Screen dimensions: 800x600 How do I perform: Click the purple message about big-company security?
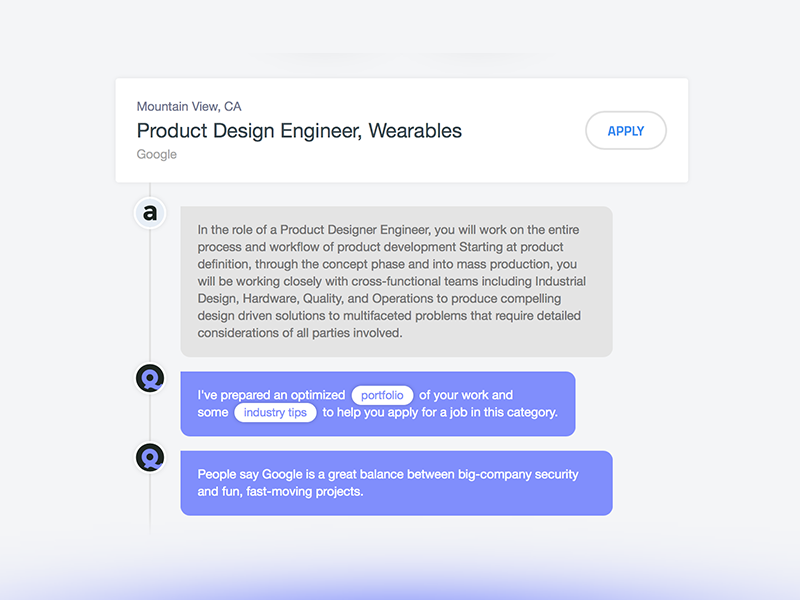point(396,483)
